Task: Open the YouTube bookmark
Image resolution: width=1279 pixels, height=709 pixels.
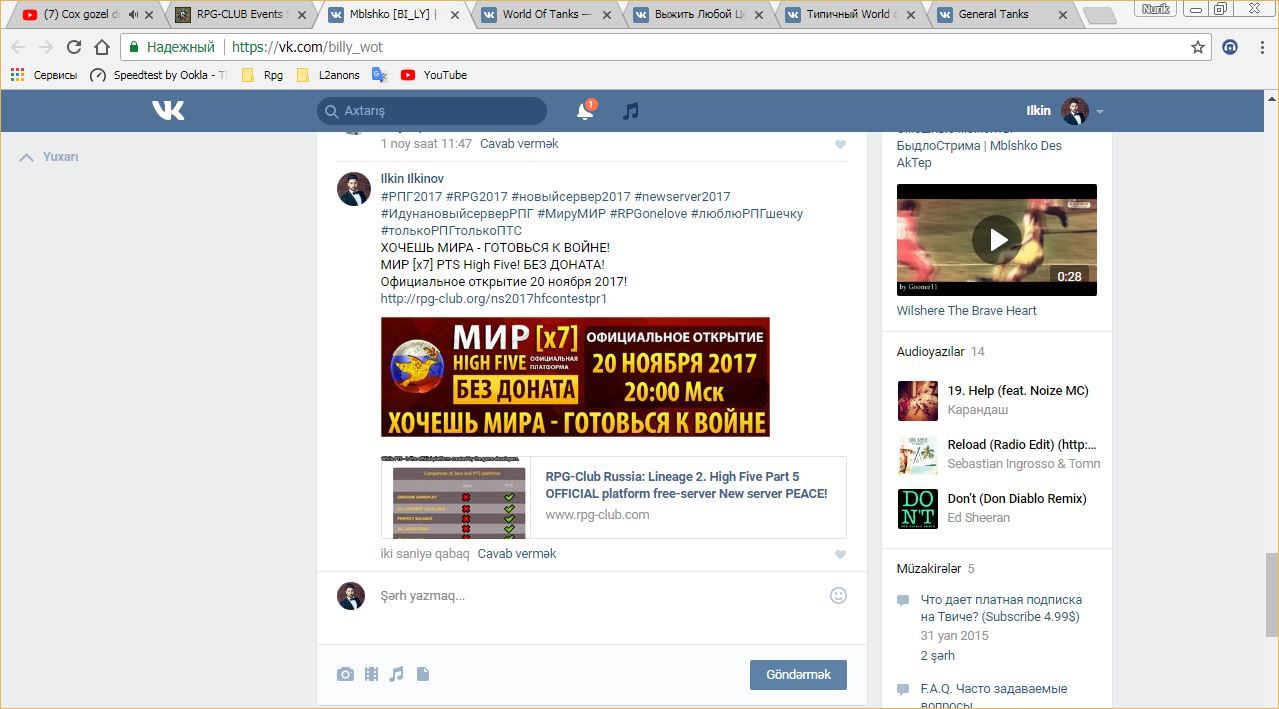Action: tap(434, 75)
